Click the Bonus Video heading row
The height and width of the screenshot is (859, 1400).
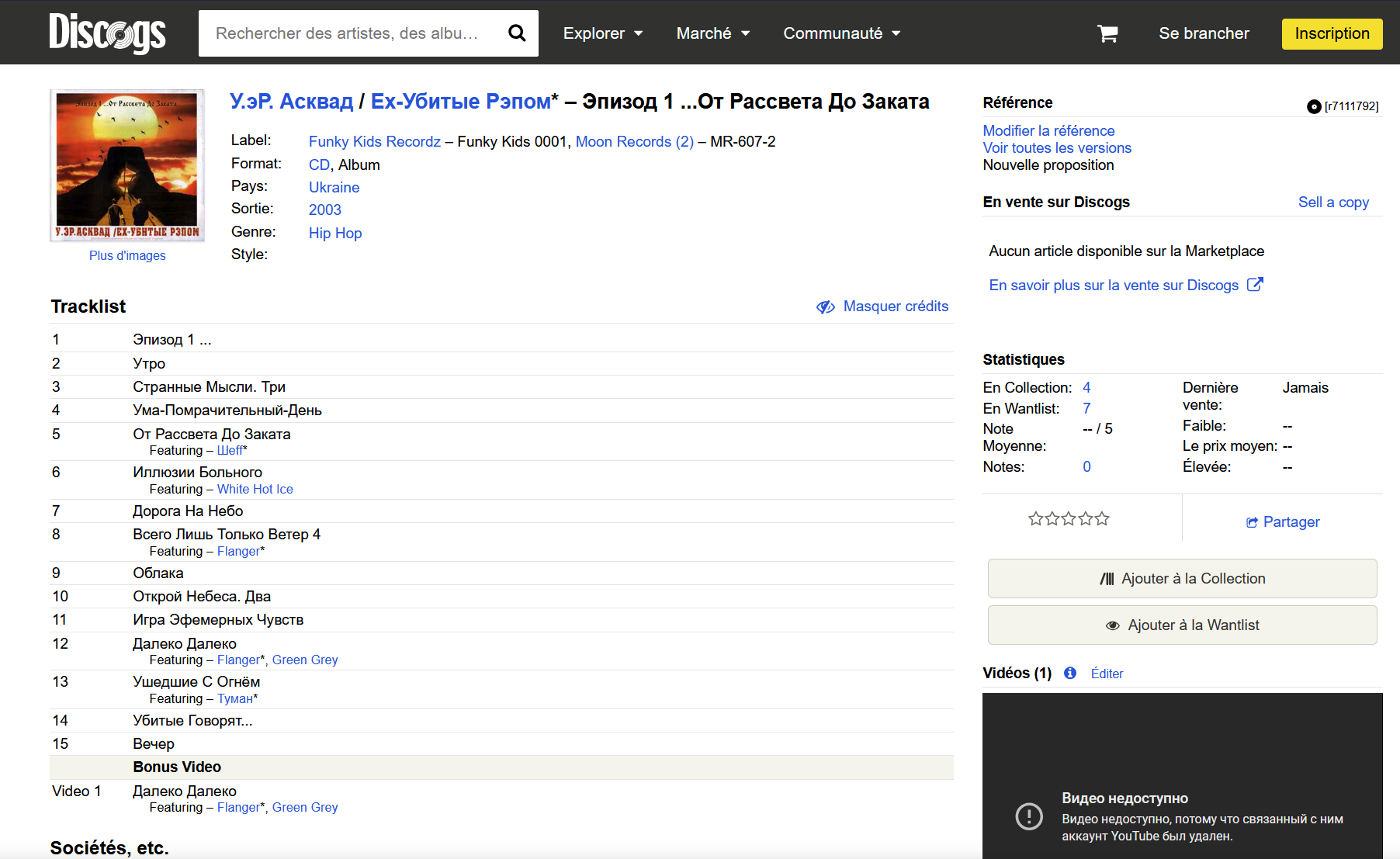tap(501, 767)
